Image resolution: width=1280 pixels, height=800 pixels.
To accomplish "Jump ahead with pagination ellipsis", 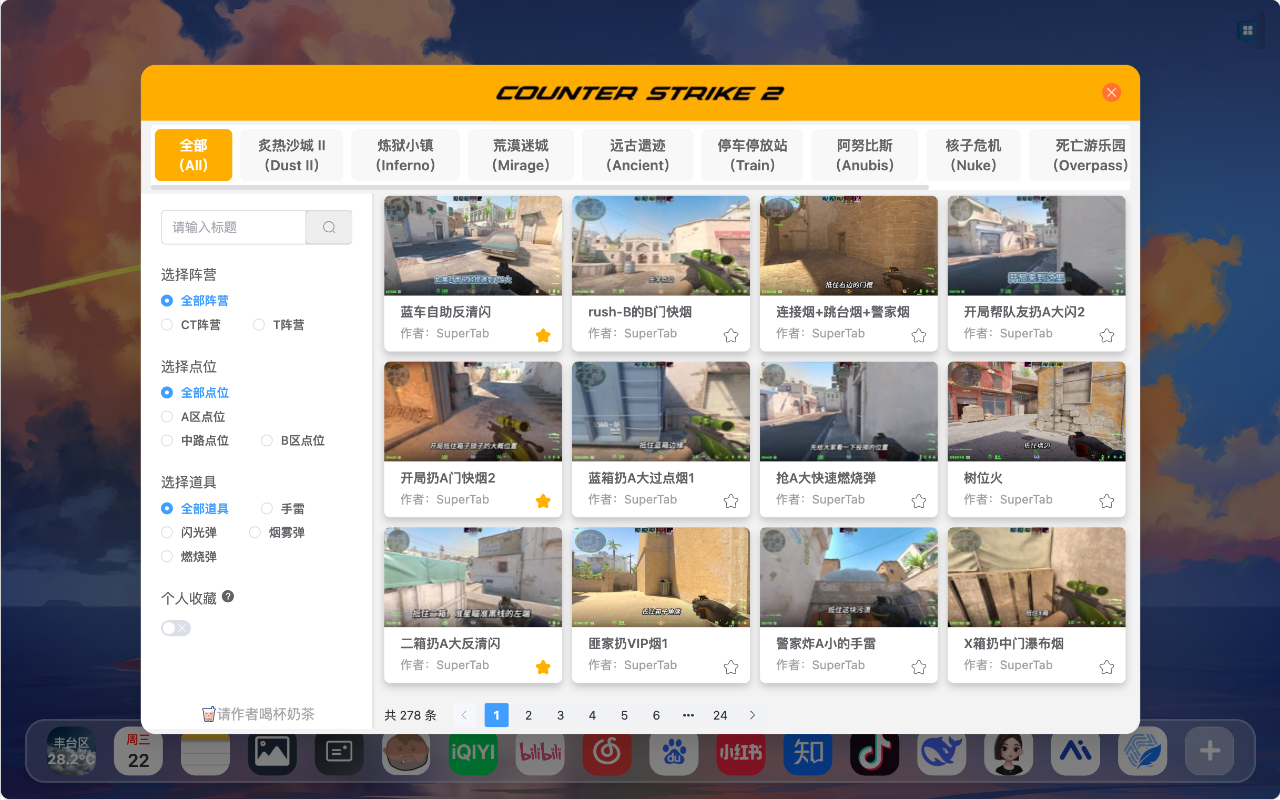I will (688, 715).
